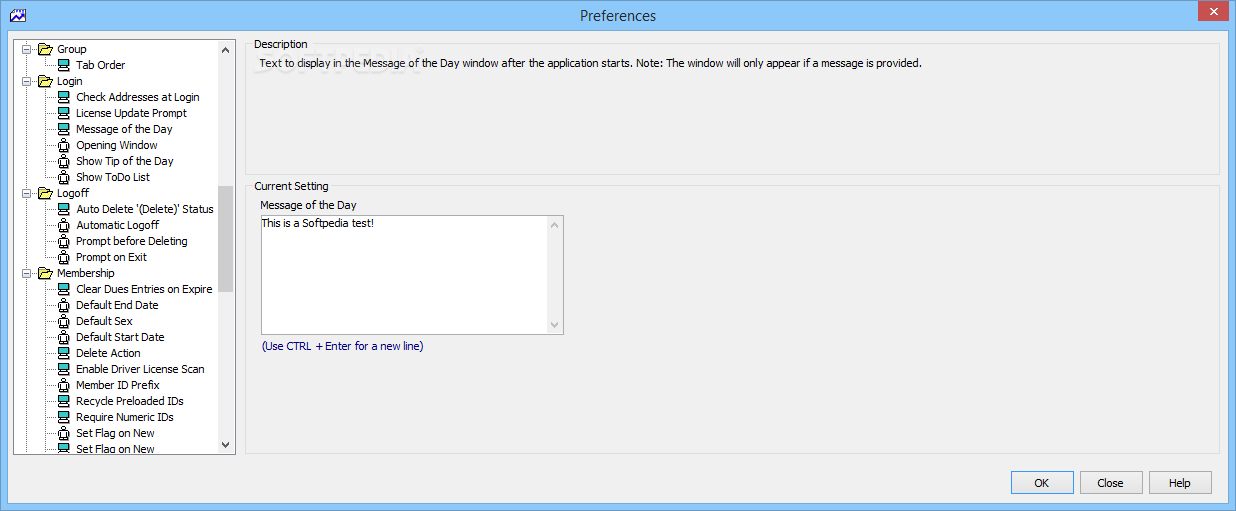Collapse the Membership tree node
This screenshot has height=511, width=1236.
27,273
